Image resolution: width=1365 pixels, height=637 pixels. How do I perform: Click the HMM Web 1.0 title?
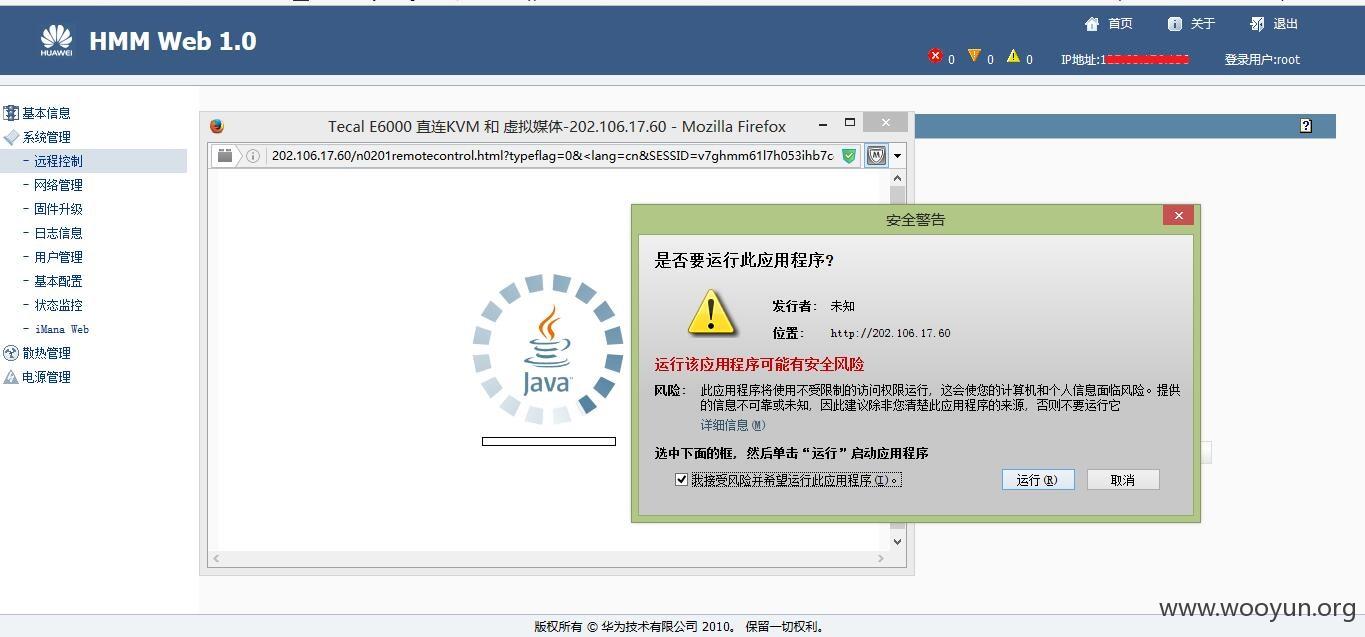[173, 41]
